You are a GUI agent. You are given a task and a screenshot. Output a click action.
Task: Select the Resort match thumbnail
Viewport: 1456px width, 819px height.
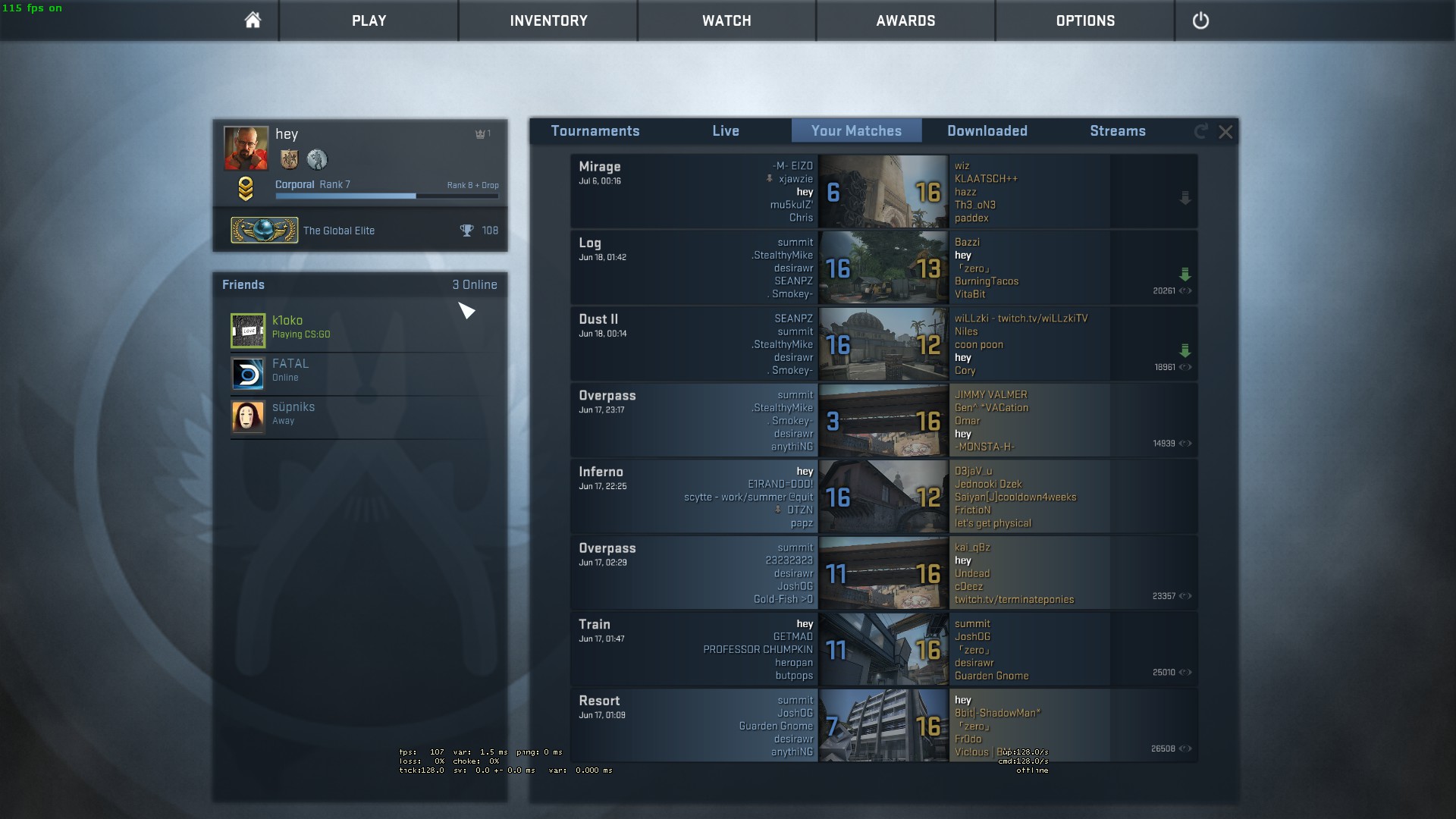(x=883, y=726)
